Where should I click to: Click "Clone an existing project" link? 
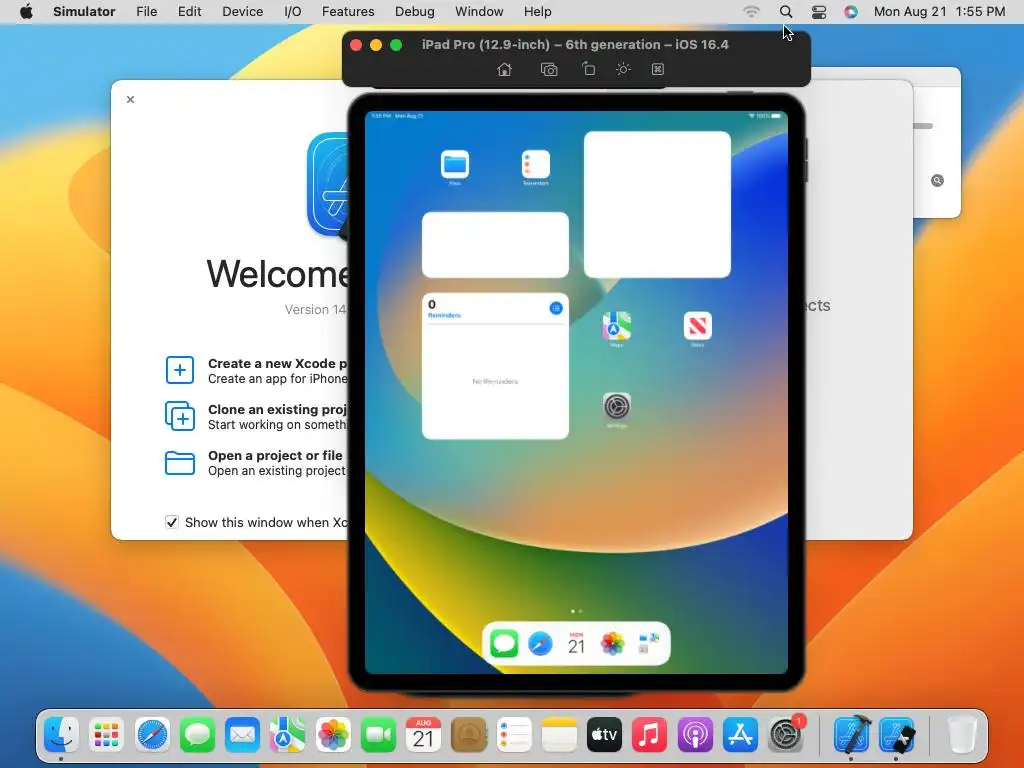click(x=278, y=409)
